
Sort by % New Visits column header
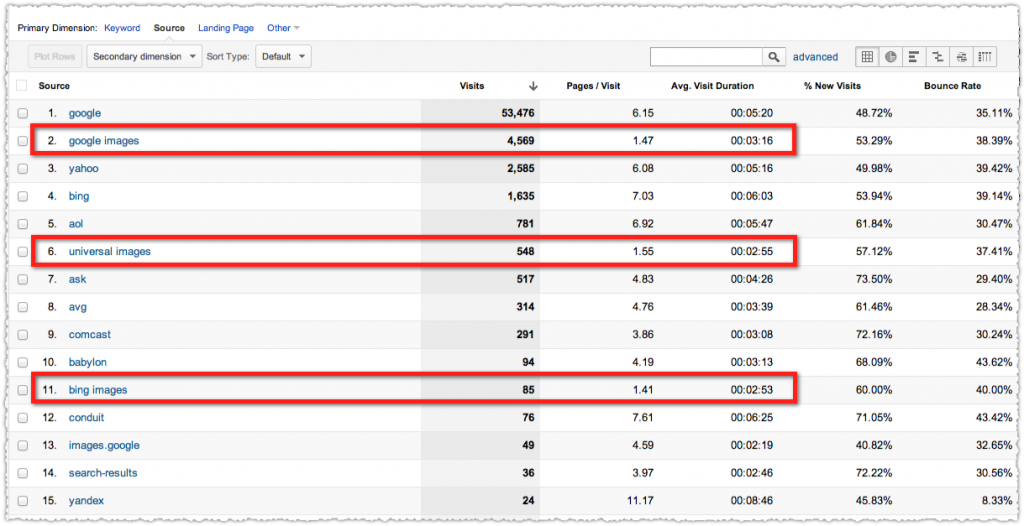[833, 86]
